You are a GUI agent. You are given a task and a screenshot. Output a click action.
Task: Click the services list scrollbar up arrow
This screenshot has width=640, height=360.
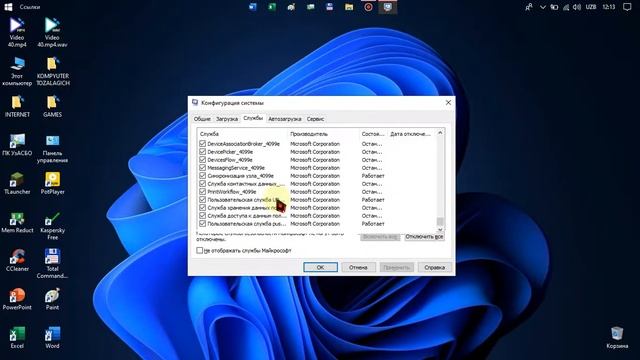coord(440,133)
